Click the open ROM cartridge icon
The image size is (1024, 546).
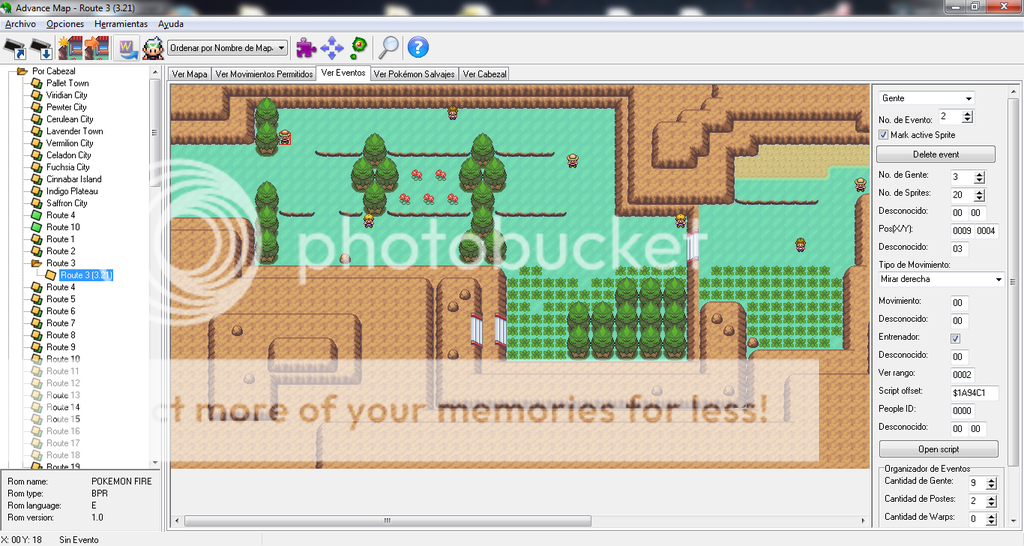15,47
